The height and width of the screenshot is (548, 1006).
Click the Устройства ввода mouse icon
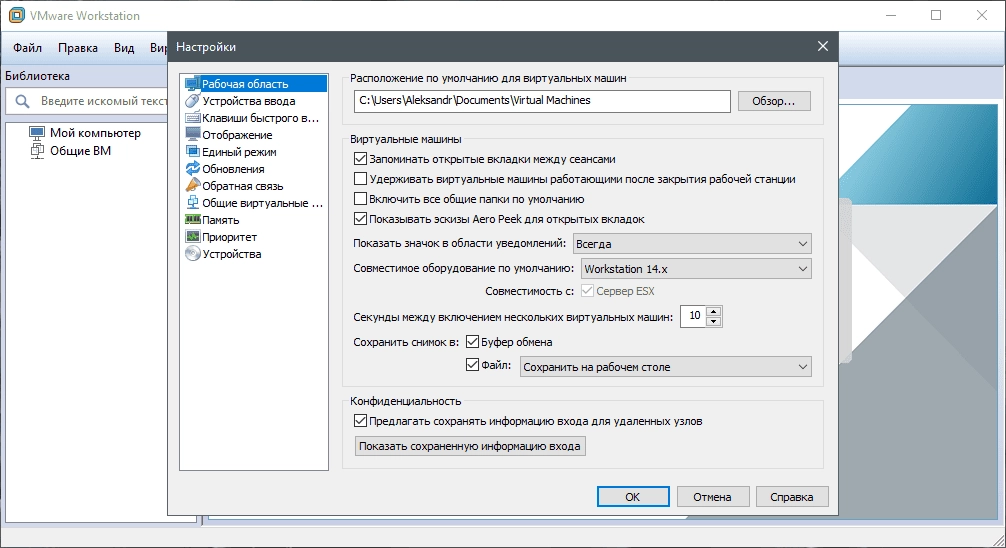pyautogui.click(x=192, y=101)
